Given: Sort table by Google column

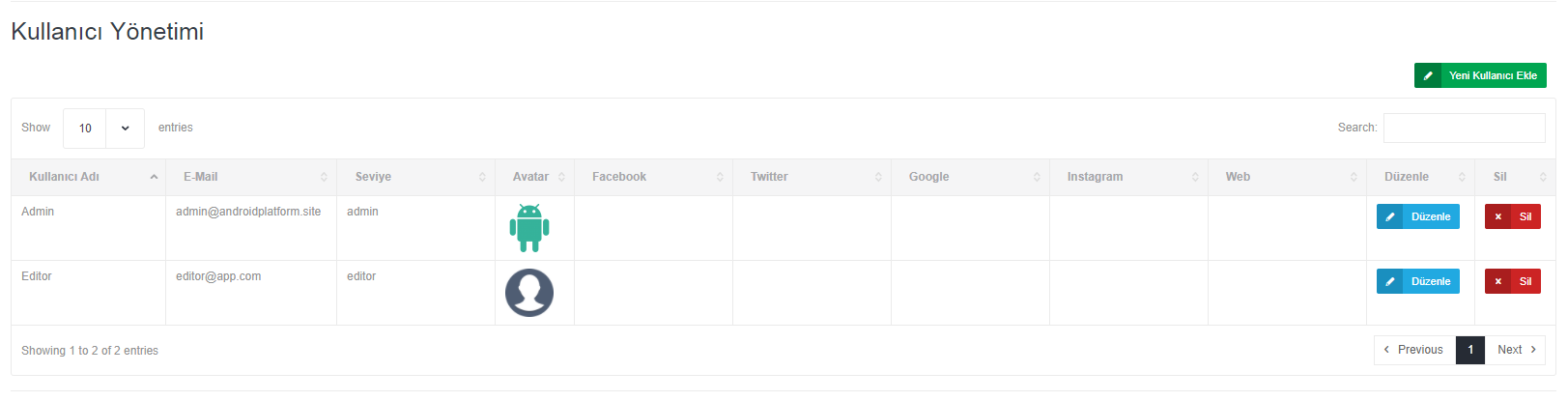Looking at the screenshot, I should [970, 177].
